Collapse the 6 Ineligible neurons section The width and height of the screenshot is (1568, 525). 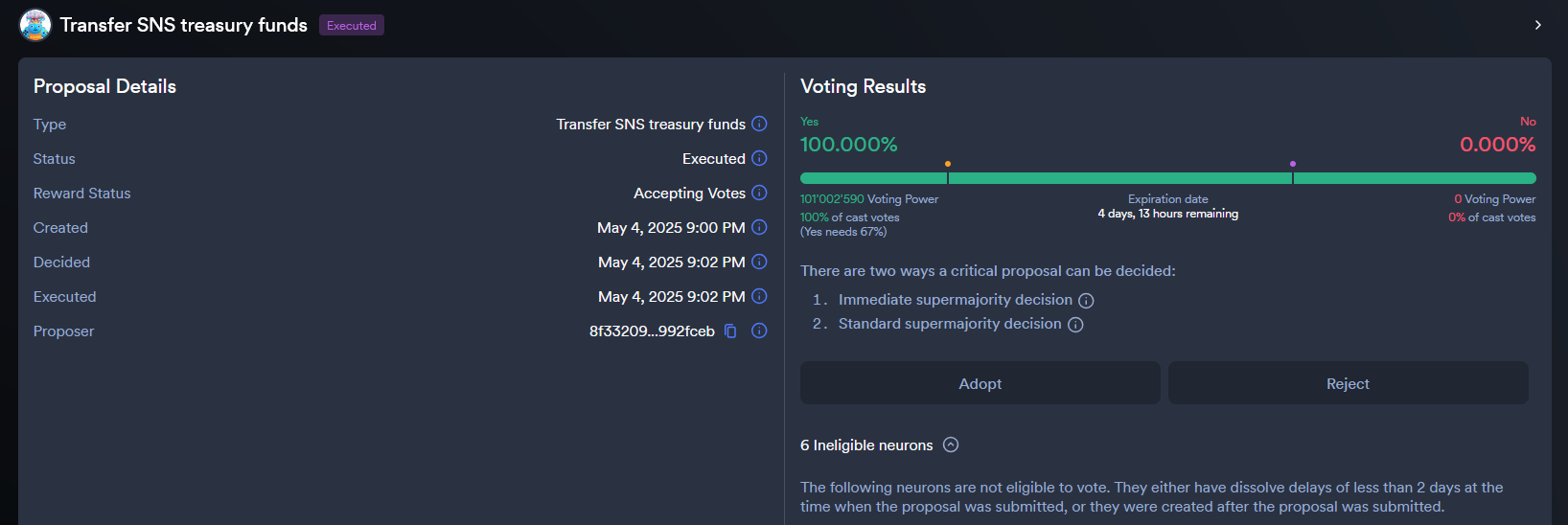(x=951, y=445)
